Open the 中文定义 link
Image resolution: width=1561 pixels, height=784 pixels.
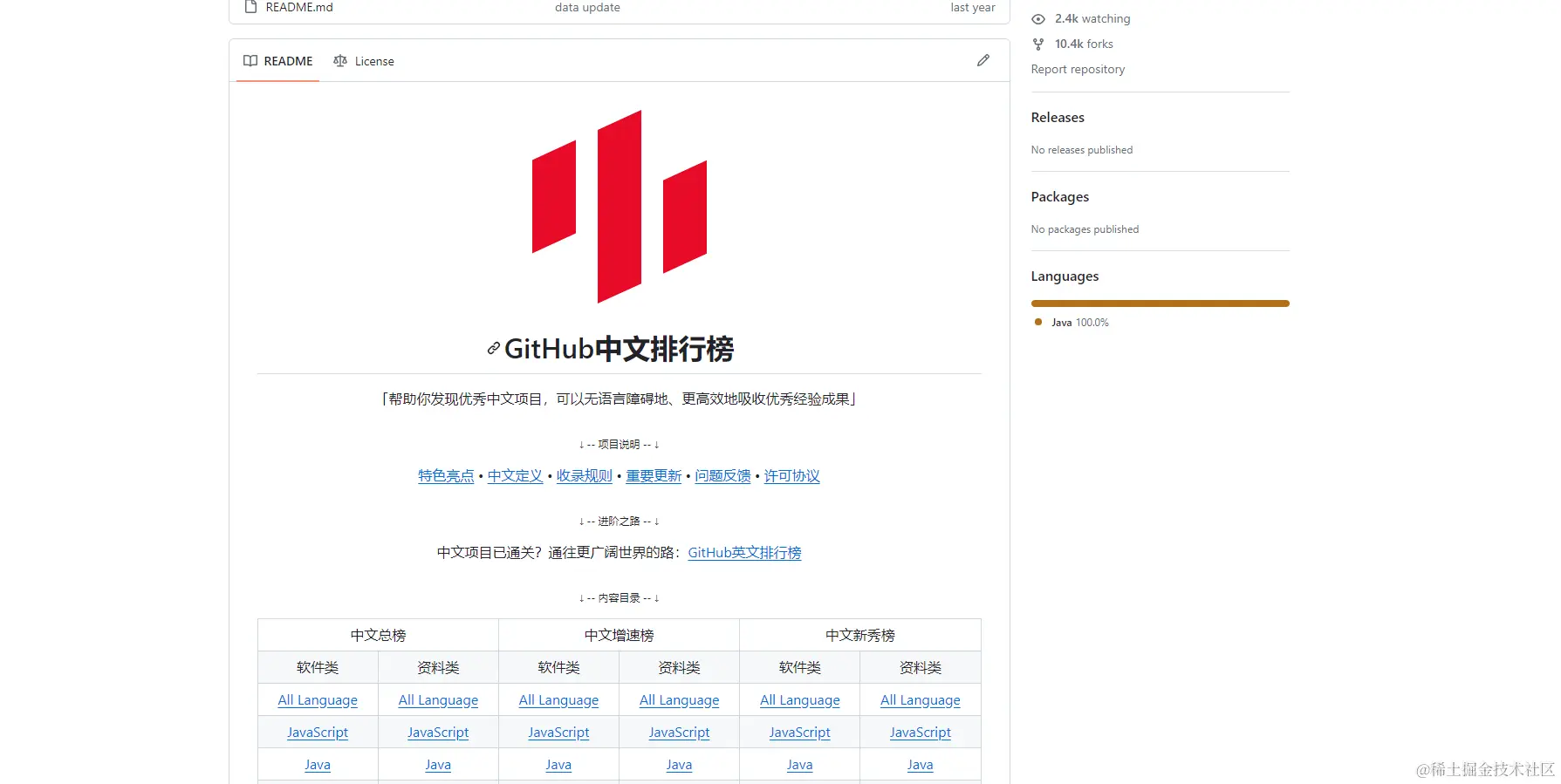[x=515, y=476]
